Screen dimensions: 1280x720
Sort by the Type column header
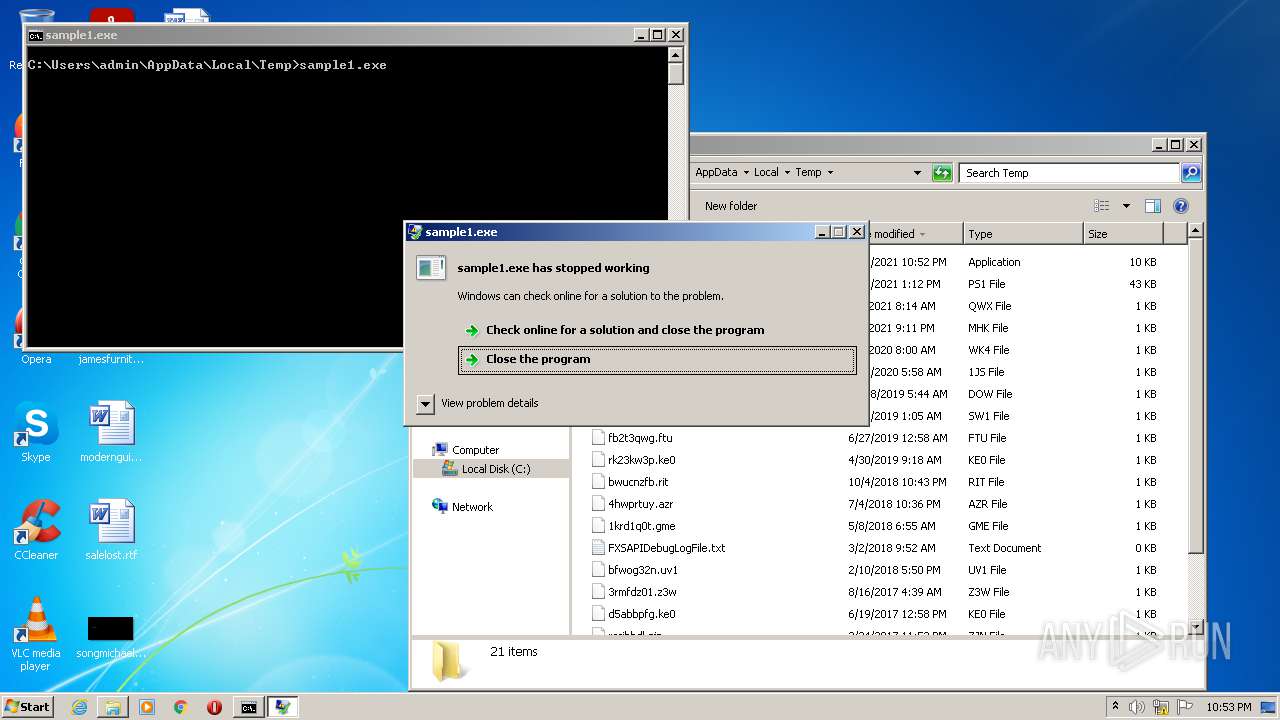pyautogui.click(x=1024, y=234)
